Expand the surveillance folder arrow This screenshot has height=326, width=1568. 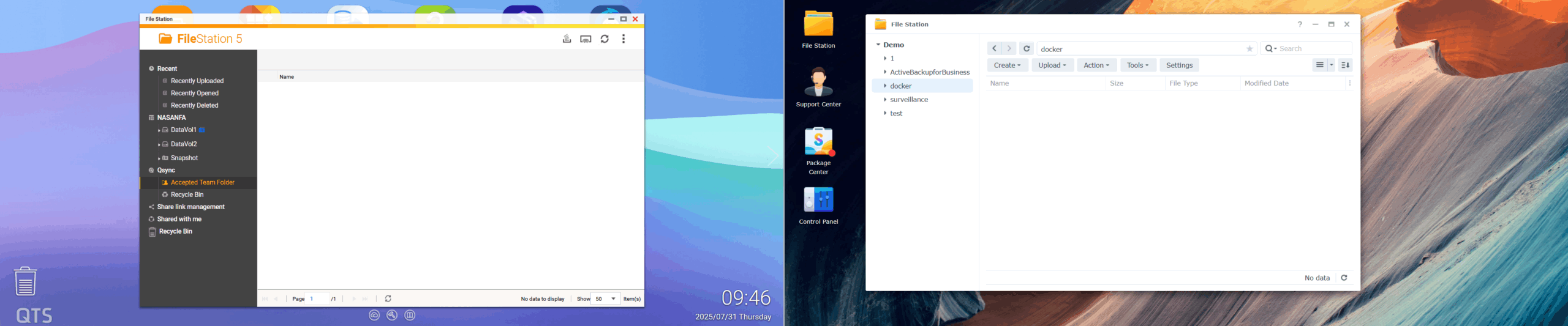pyautogui.click(x=885, y=99)
